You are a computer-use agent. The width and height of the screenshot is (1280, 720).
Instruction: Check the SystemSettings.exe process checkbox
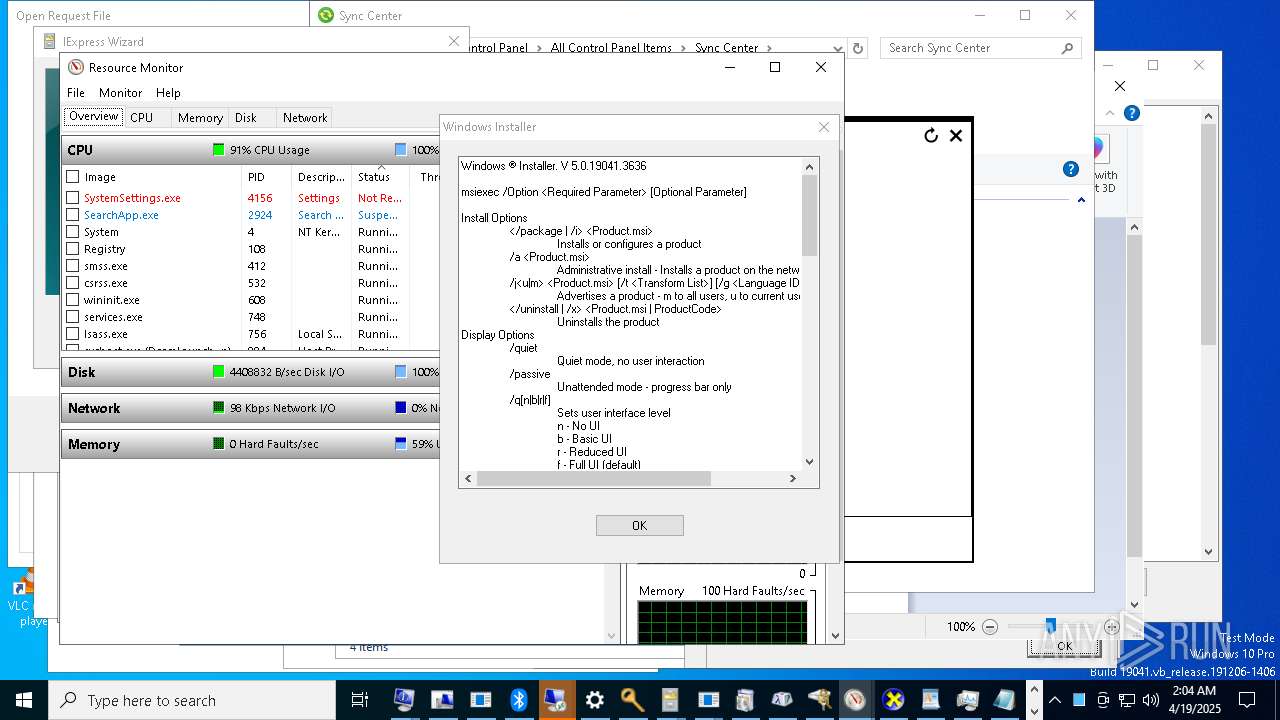[72, 198]
